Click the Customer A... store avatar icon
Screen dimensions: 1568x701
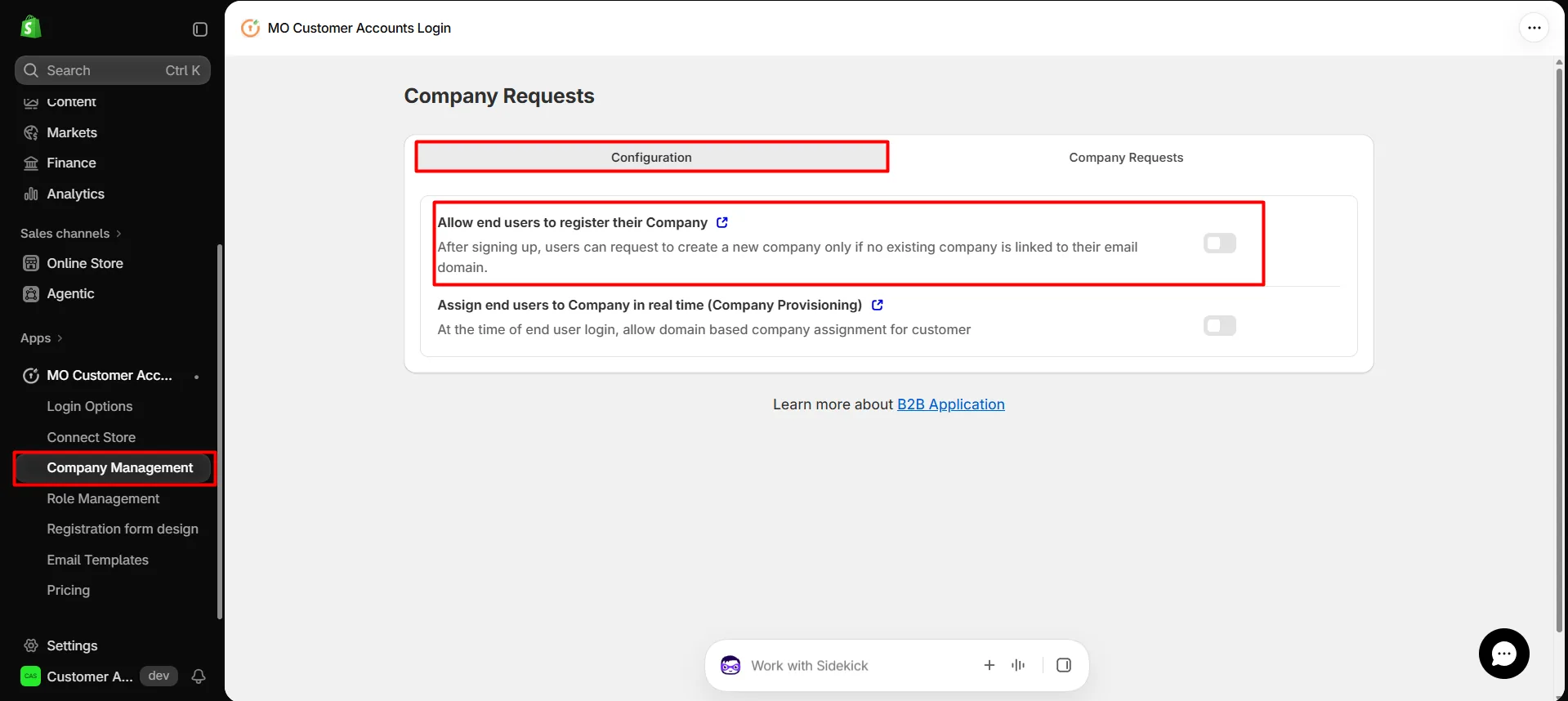tap(30, 676)
